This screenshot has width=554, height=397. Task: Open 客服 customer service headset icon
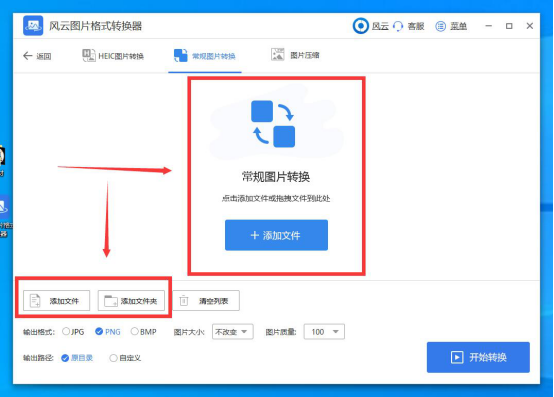tap(398, 26)
